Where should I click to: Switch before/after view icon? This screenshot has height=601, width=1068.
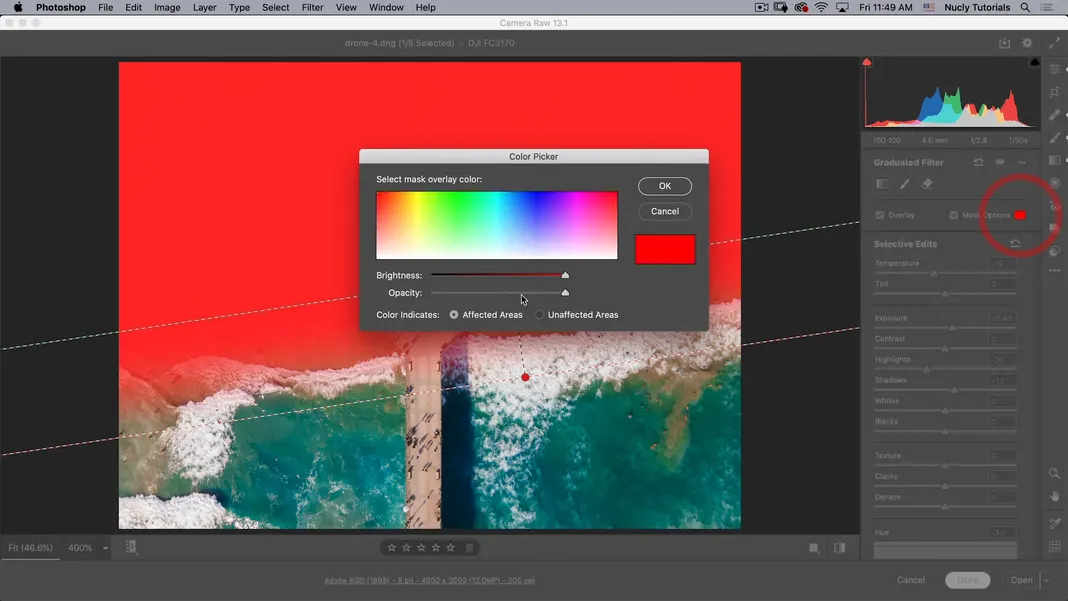(839, 548)
